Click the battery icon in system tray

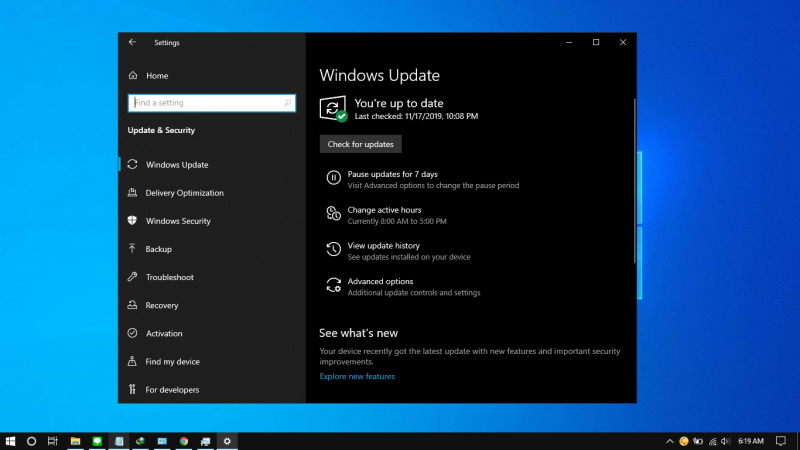click(698, 441)
